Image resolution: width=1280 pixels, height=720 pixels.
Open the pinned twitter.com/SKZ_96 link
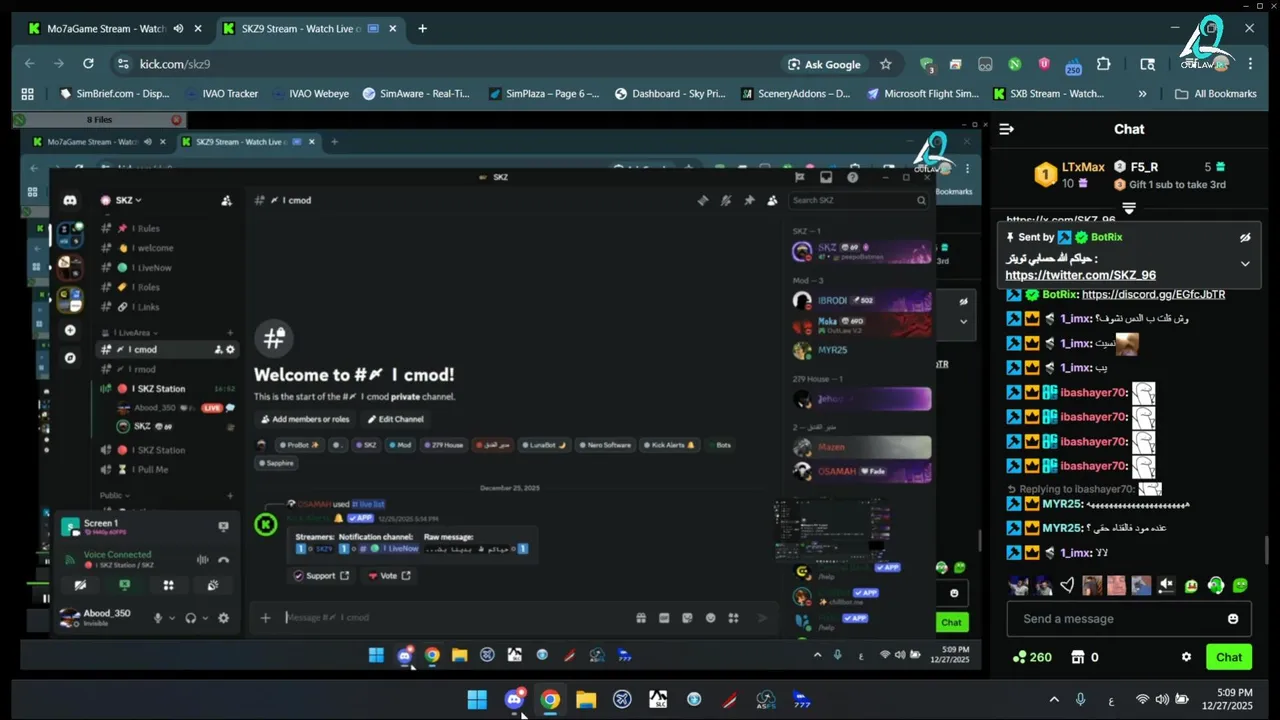[x=1080, y=275]
